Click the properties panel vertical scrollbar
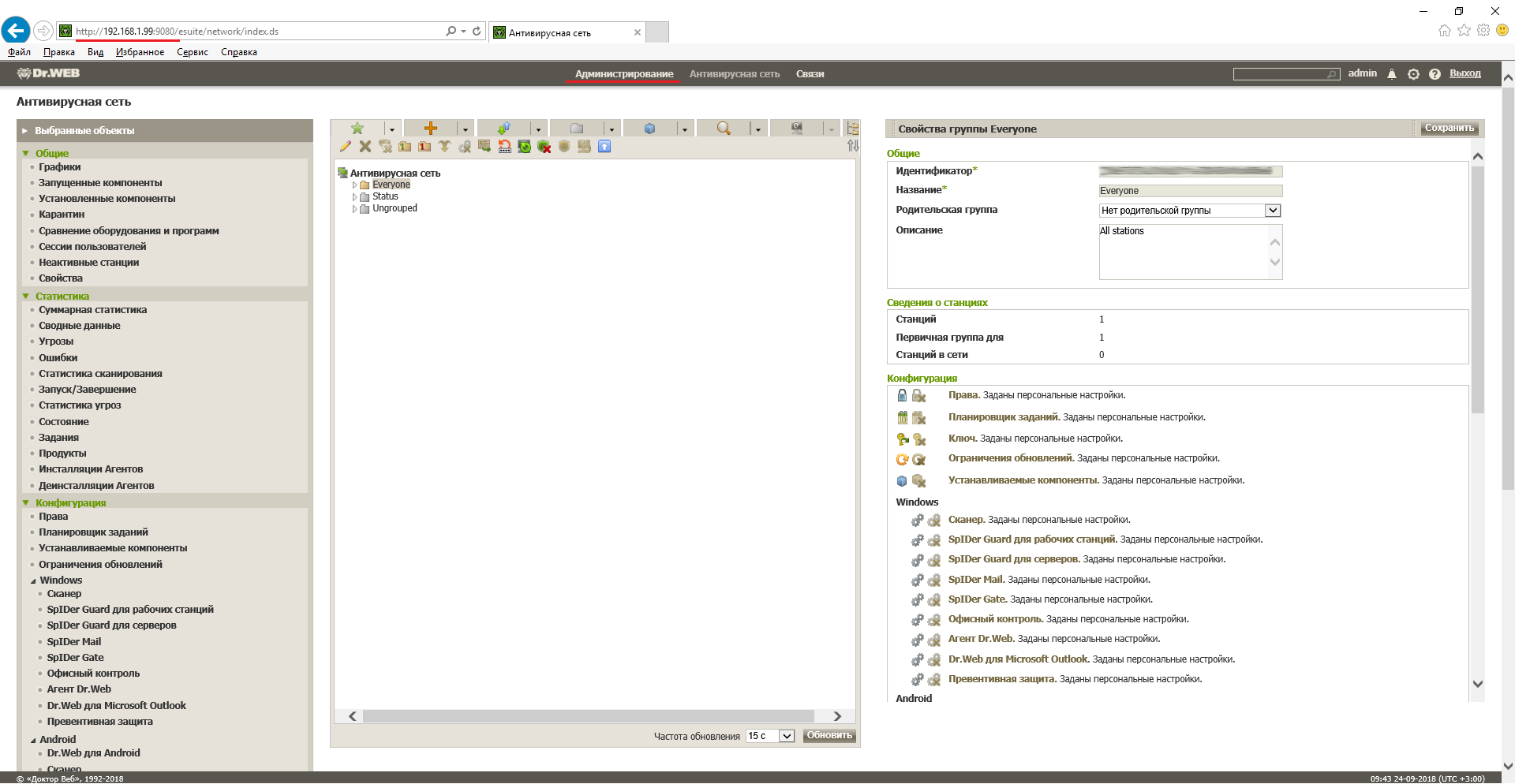 1478,290
